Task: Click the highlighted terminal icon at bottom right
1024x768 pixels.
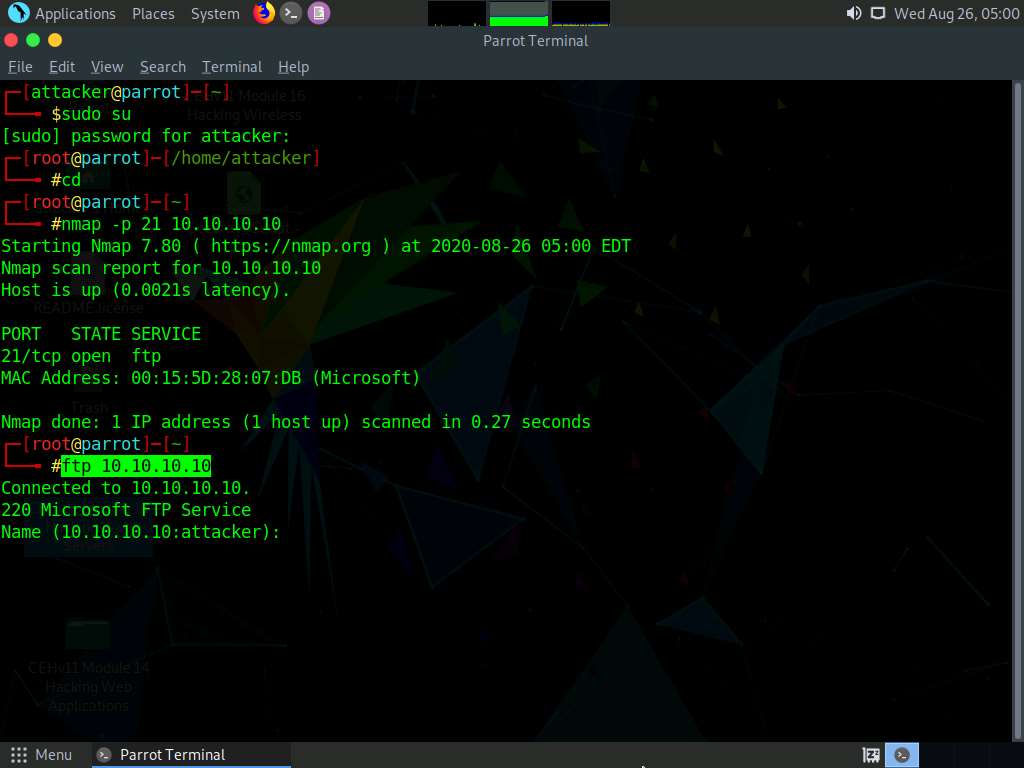Action: 902,755
